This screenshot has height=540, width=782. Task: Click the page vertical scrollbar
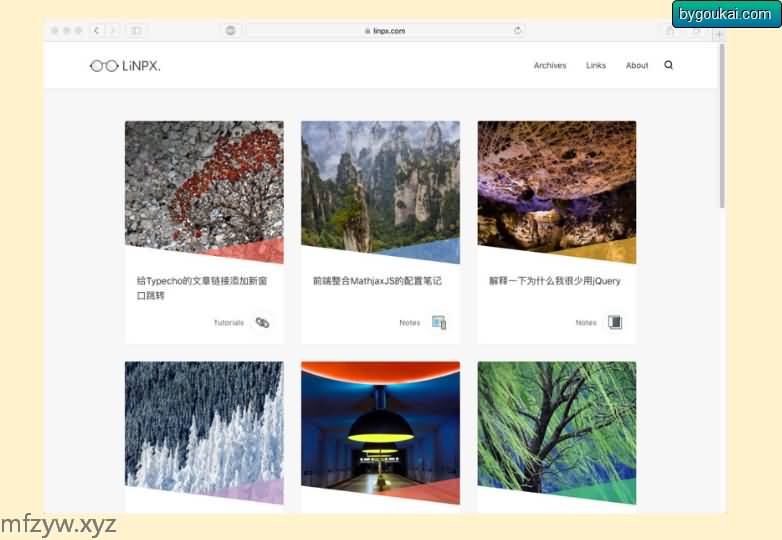click(x=722, y=130)
